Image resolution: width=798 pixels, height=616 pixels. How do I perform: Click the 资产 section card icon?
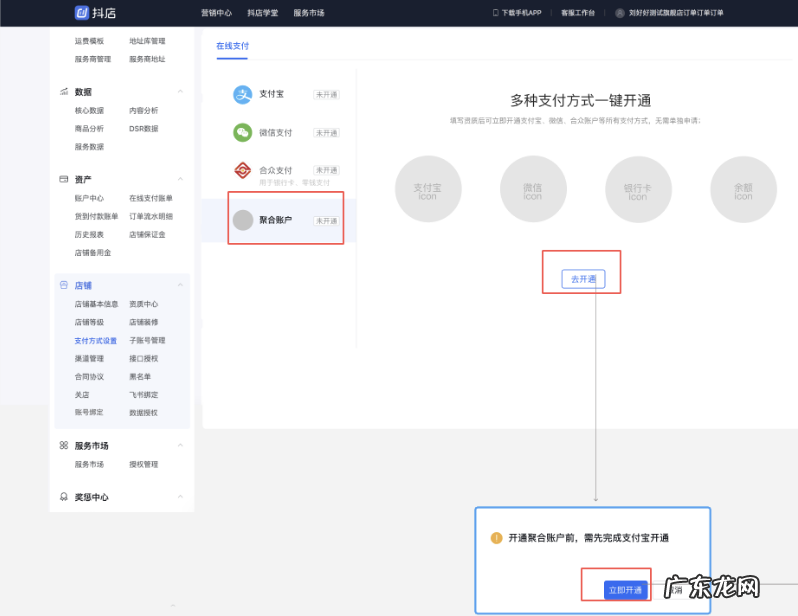64,179
